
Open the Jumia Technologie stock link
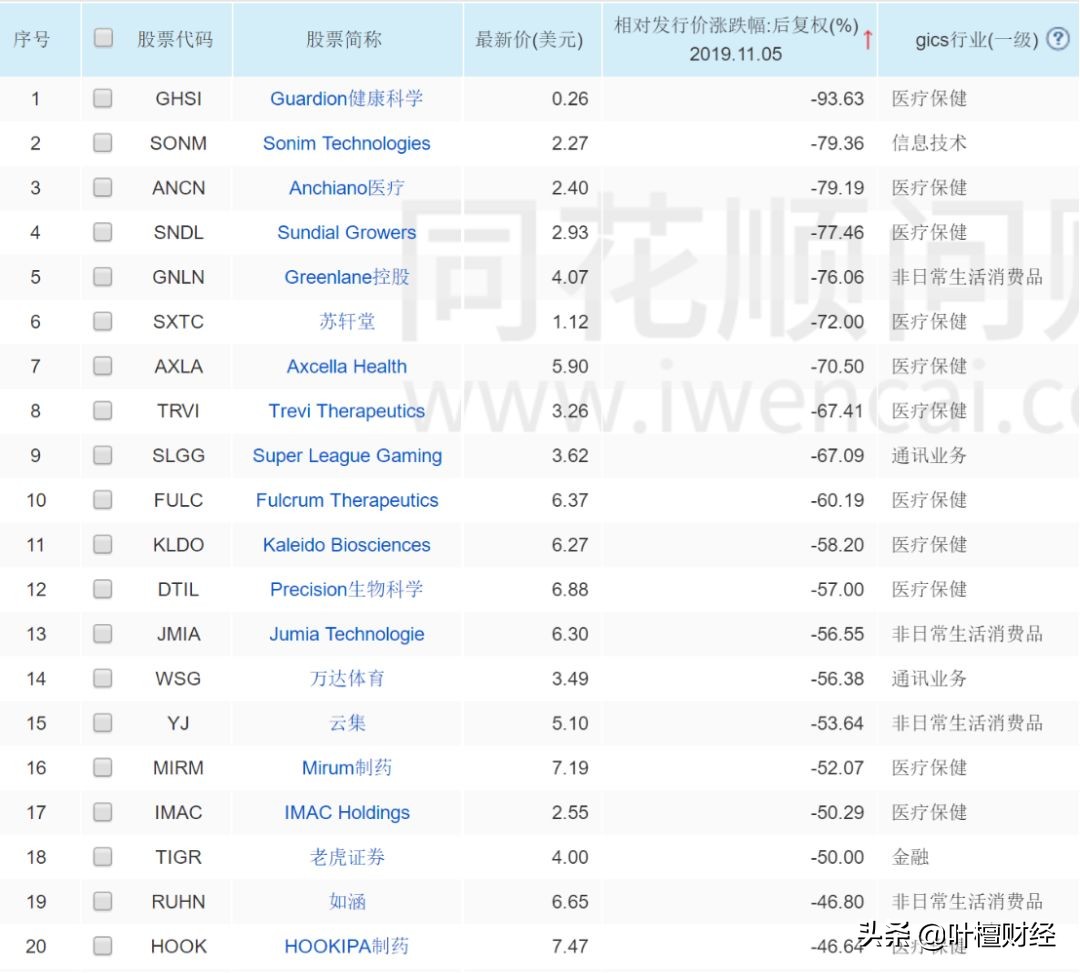[x=346, y=634]
